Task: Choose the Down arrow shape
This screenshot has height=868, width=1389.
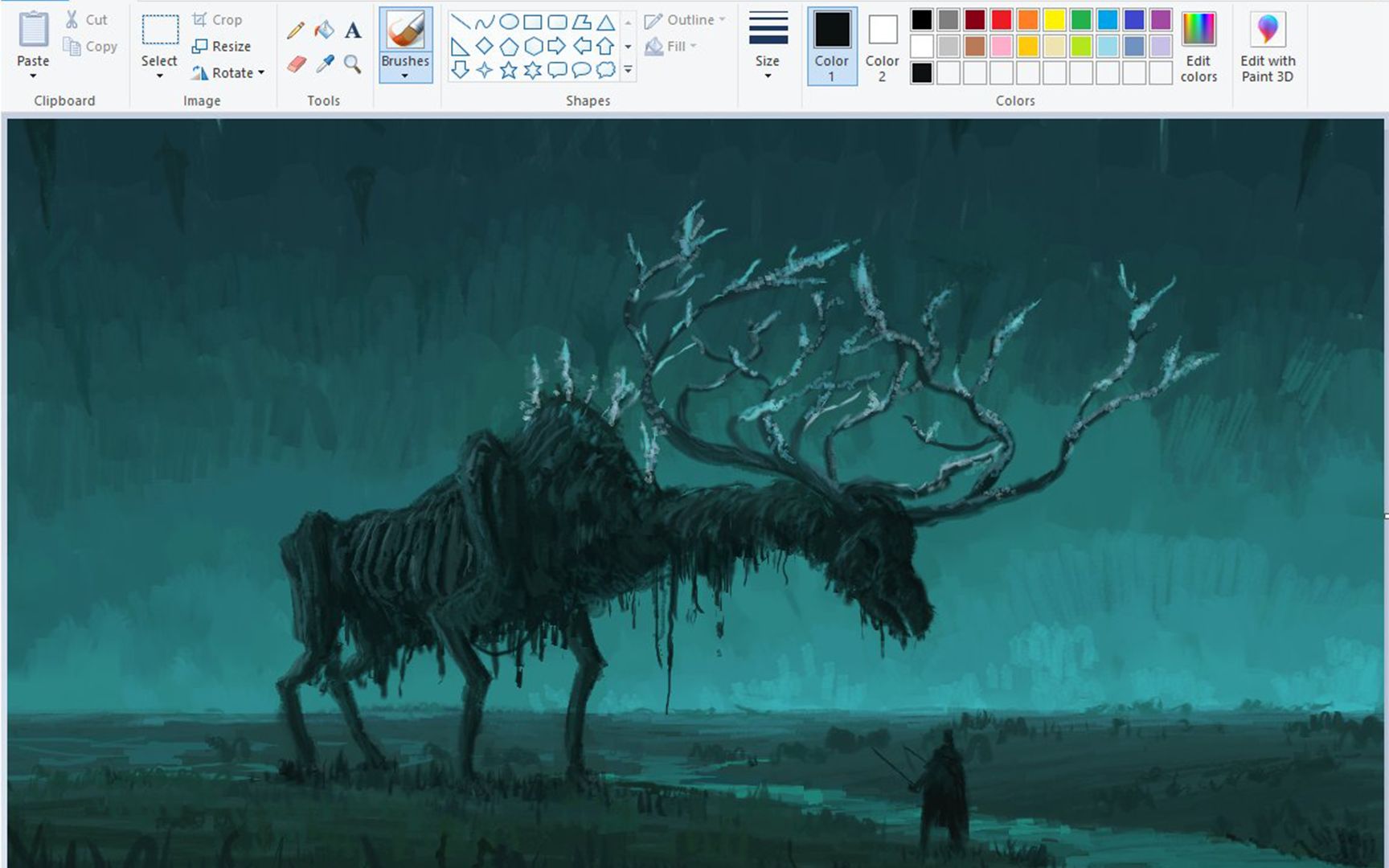Action: [460, 70]
